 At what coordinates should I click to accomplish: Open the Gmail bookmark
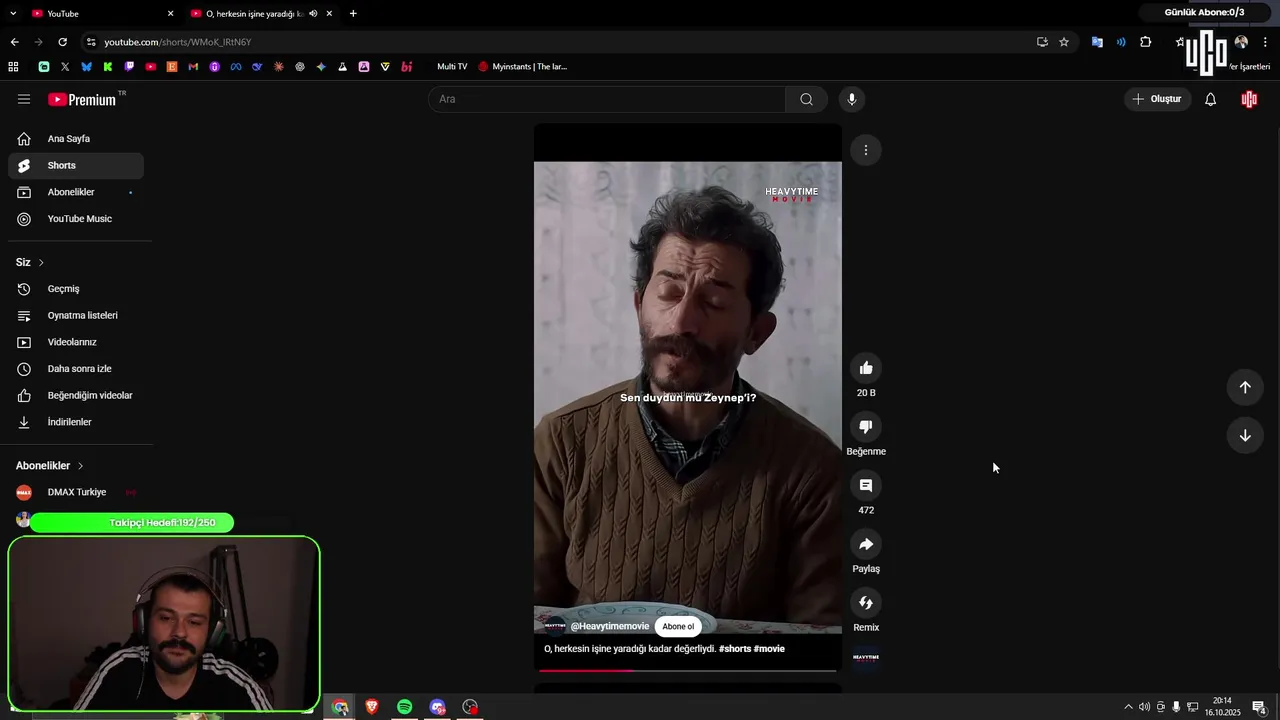coord(193,67)
